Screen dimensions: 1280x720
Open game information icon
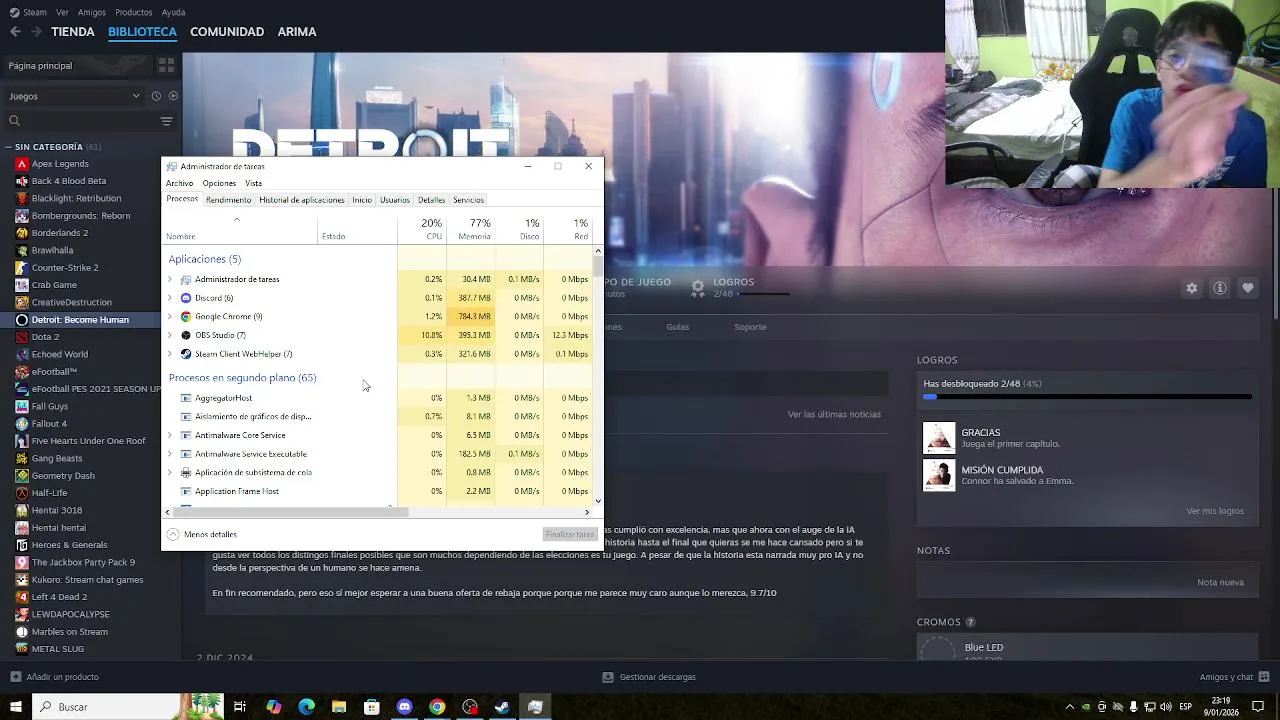[x=1220, y=288]
